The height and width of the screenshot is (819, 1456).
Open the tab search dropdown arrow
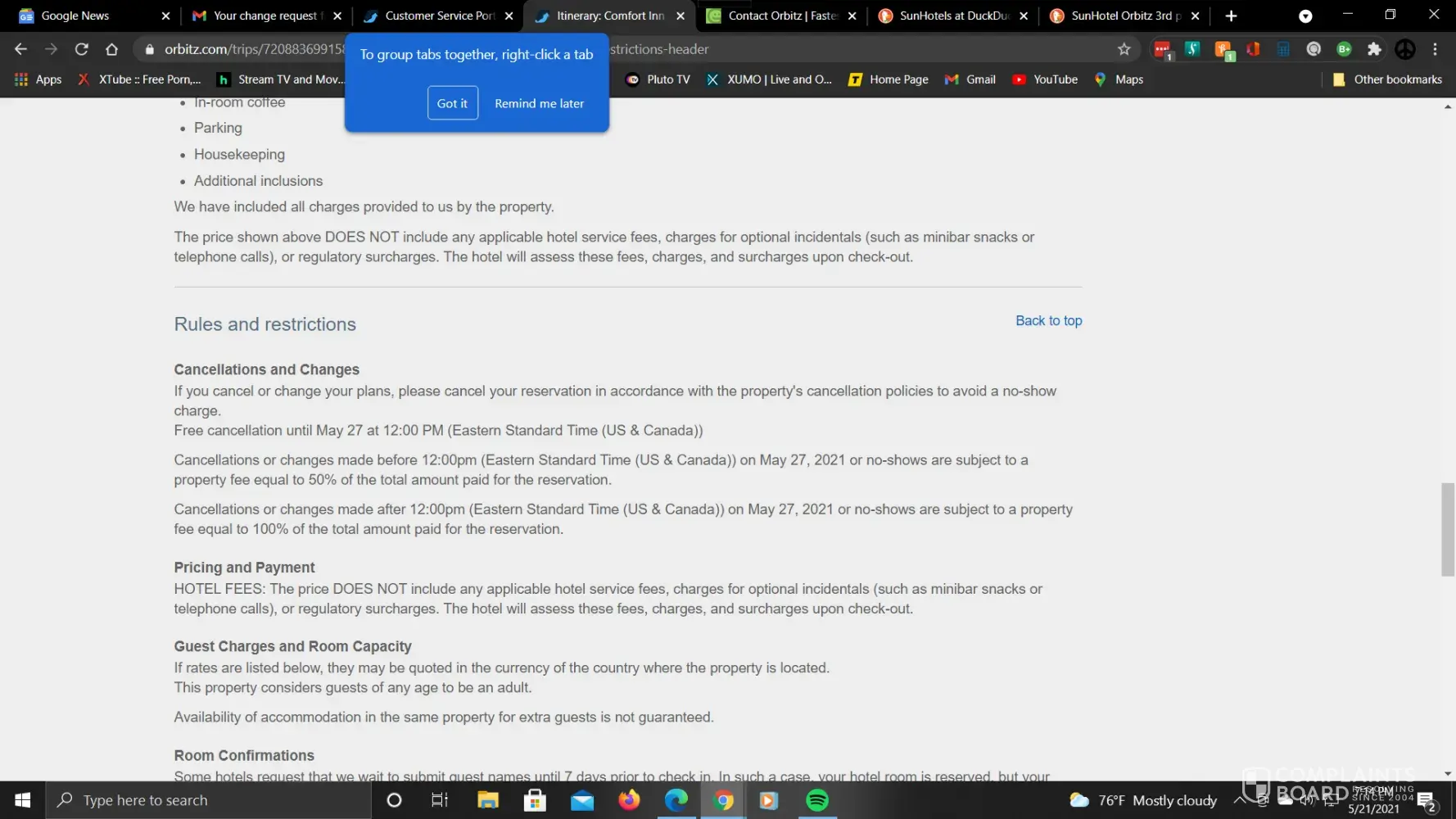click(1305, 16)
